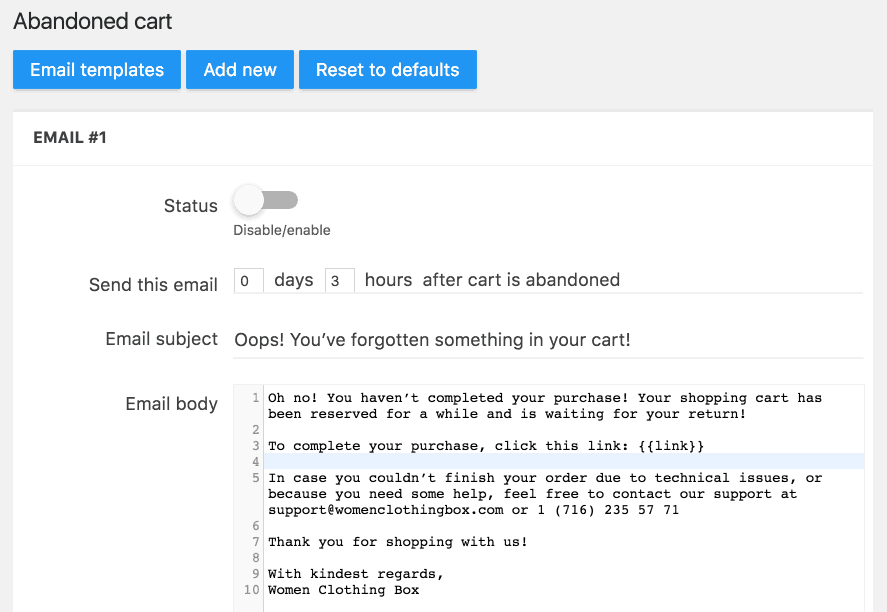The image size is (887, 612).
Task: Click 'Thank you for shopping with us!' line
Action: point(398,542)
